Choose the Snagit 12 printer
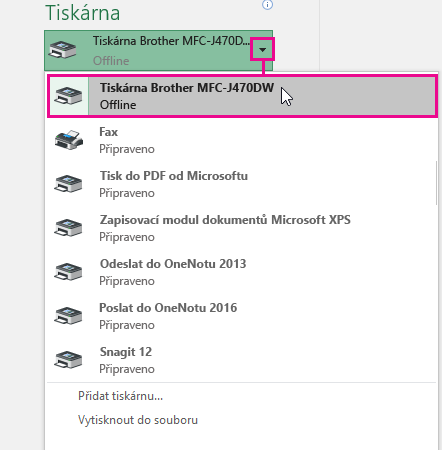The image size is (442, 450). [x=241, y=360]
